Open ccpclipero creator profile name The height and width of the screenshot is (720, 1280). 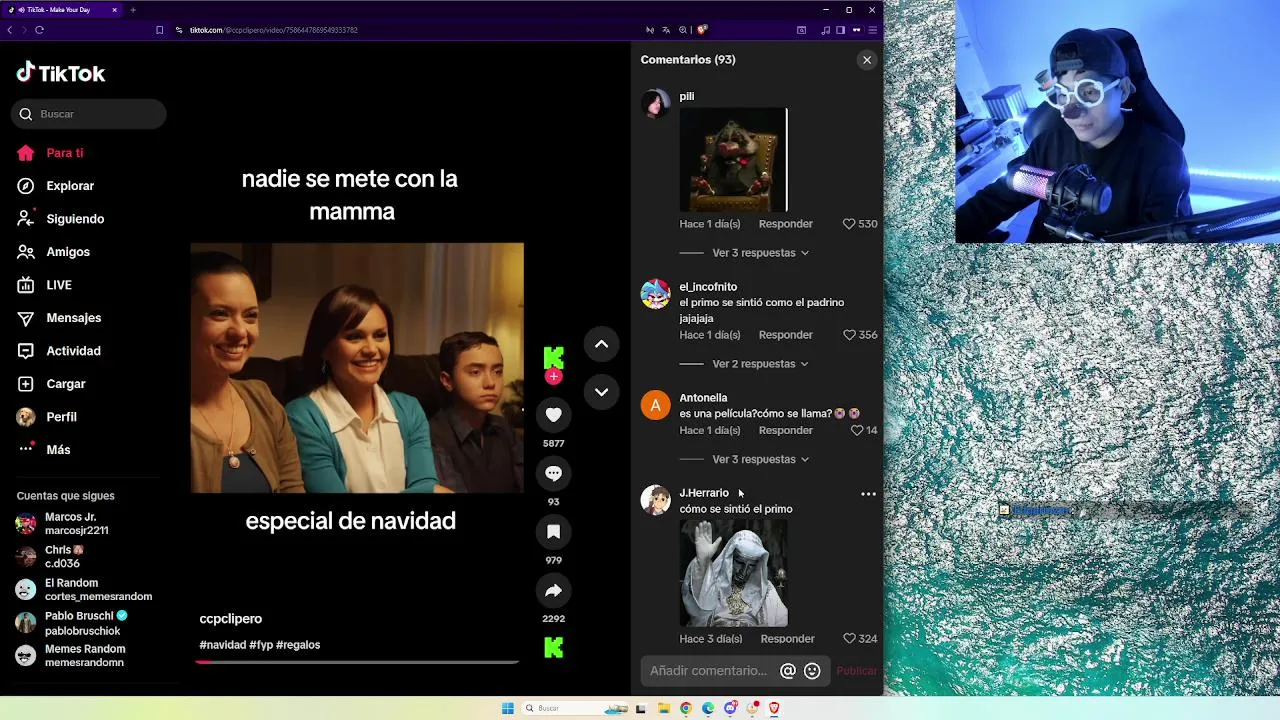point(231,619)
